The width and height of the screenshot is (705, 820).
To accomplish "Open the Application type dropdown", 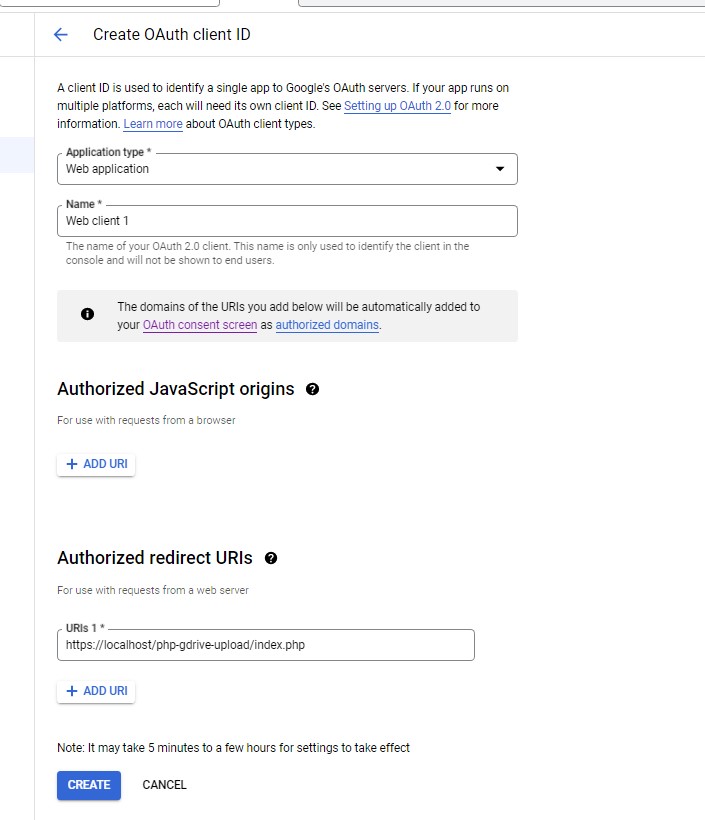I will pyautogui.click(x=287, y=169).
